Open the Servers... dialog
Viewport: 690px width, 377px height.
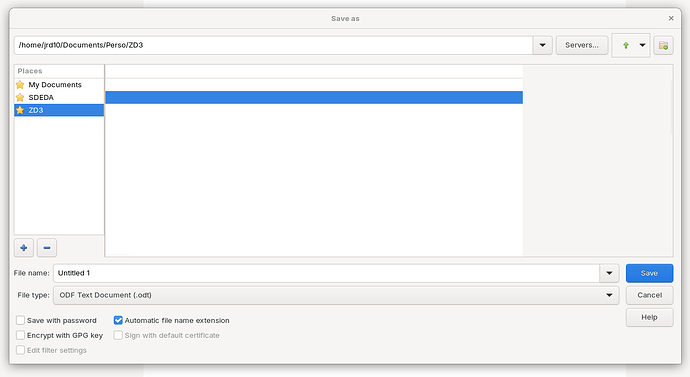tap(582, 45)
